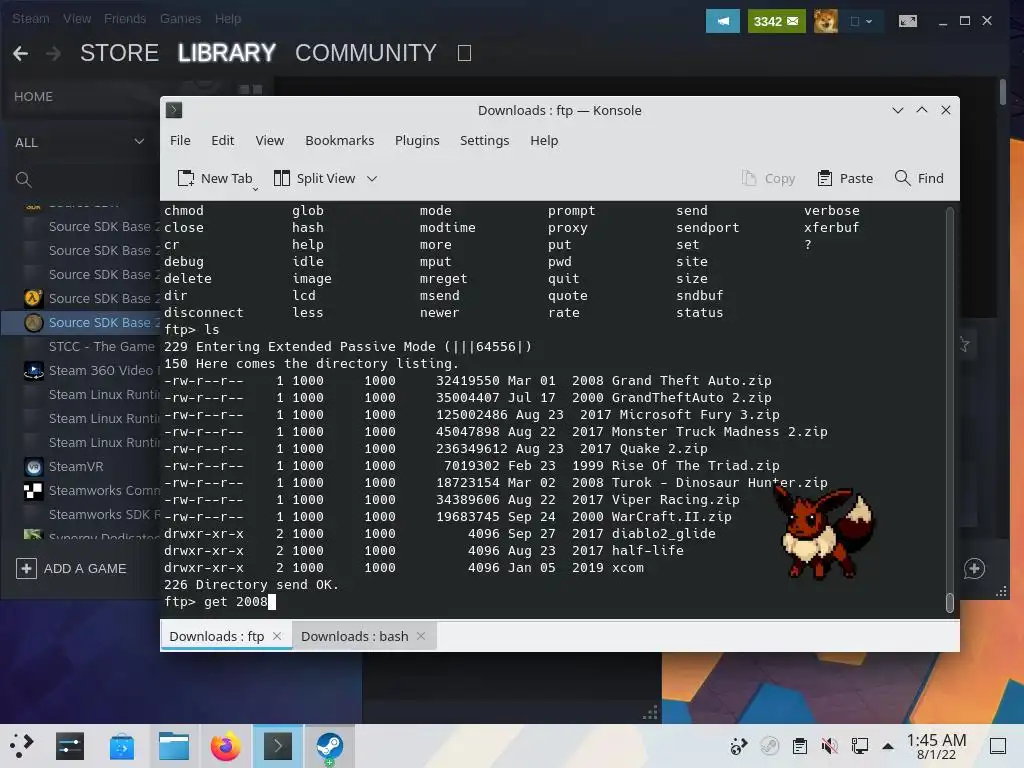Open the Games menu in Steam
The image size is (1024, 768).
[x=180, y=18]
